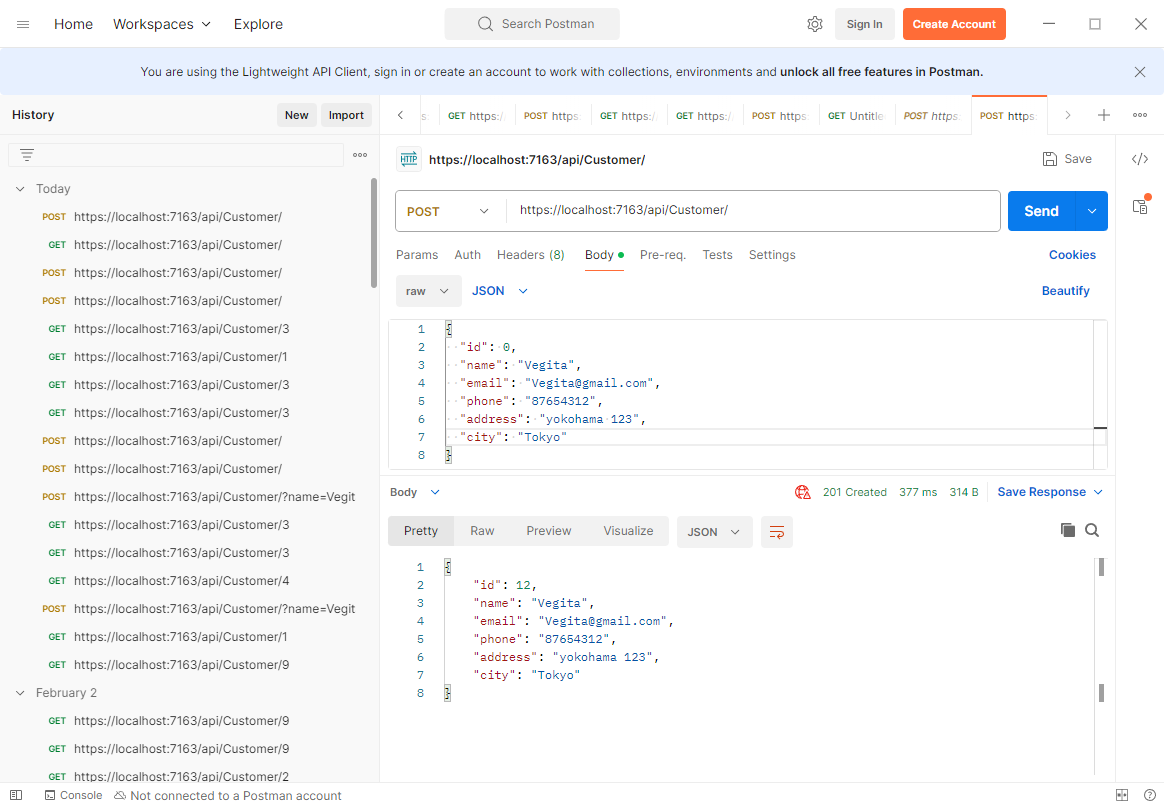Toggle response line wrap icon
Viewport: 1164px width, 807px height.
click(x=776, y=532)
